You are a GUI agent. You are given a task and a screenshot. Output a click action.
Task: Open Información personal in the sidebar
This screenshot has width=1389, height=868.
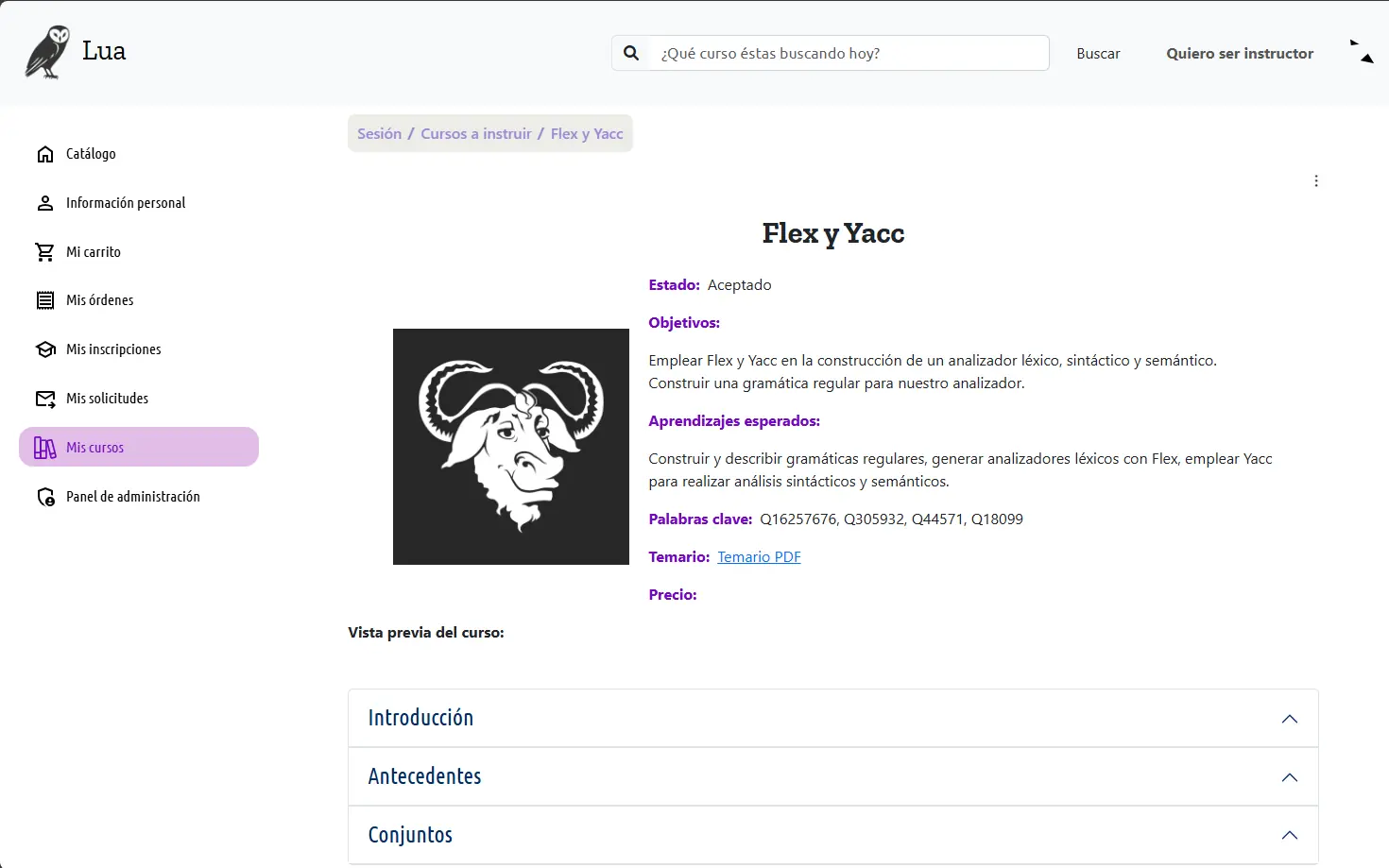coord(139,203)
